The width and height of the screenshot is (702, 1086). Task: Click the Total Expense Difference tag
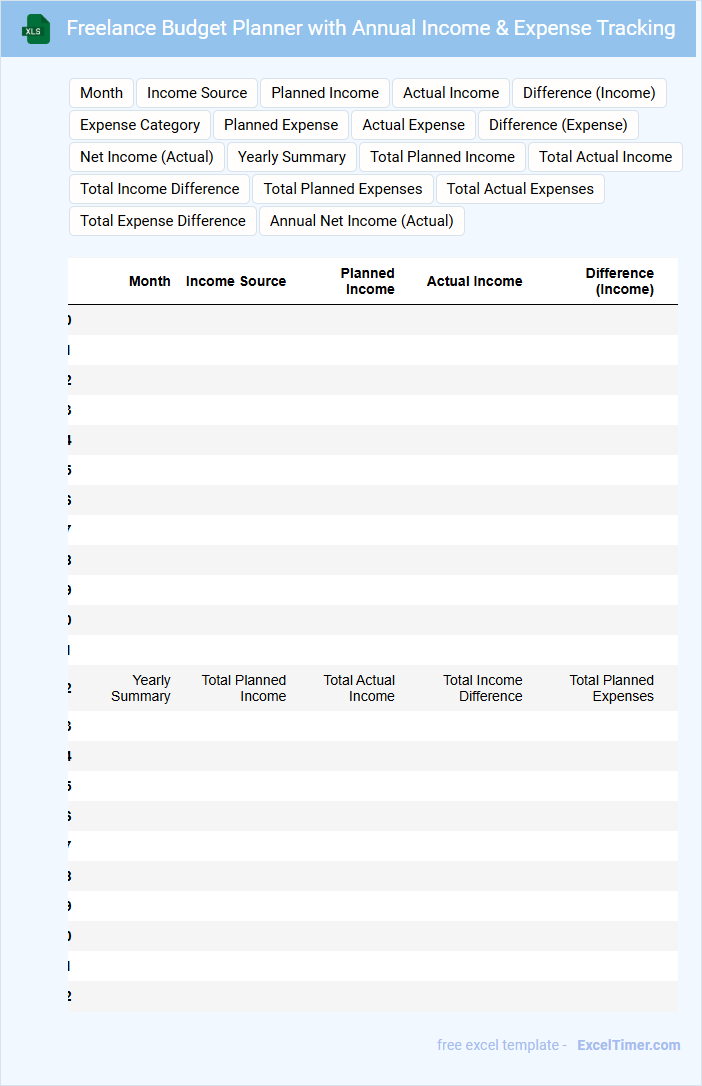pos(163,220)
